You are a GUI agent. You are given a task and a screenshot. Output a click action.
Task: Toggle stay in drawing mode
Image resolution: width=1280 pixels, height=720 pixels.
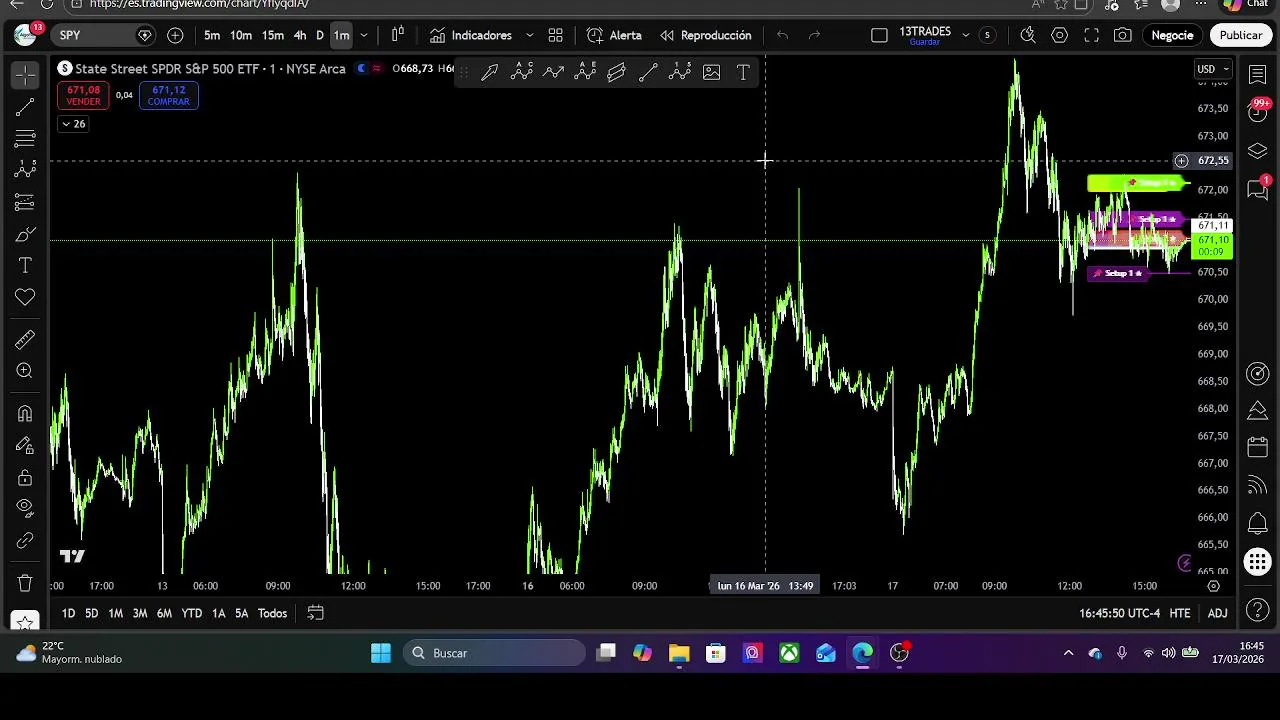25,445
